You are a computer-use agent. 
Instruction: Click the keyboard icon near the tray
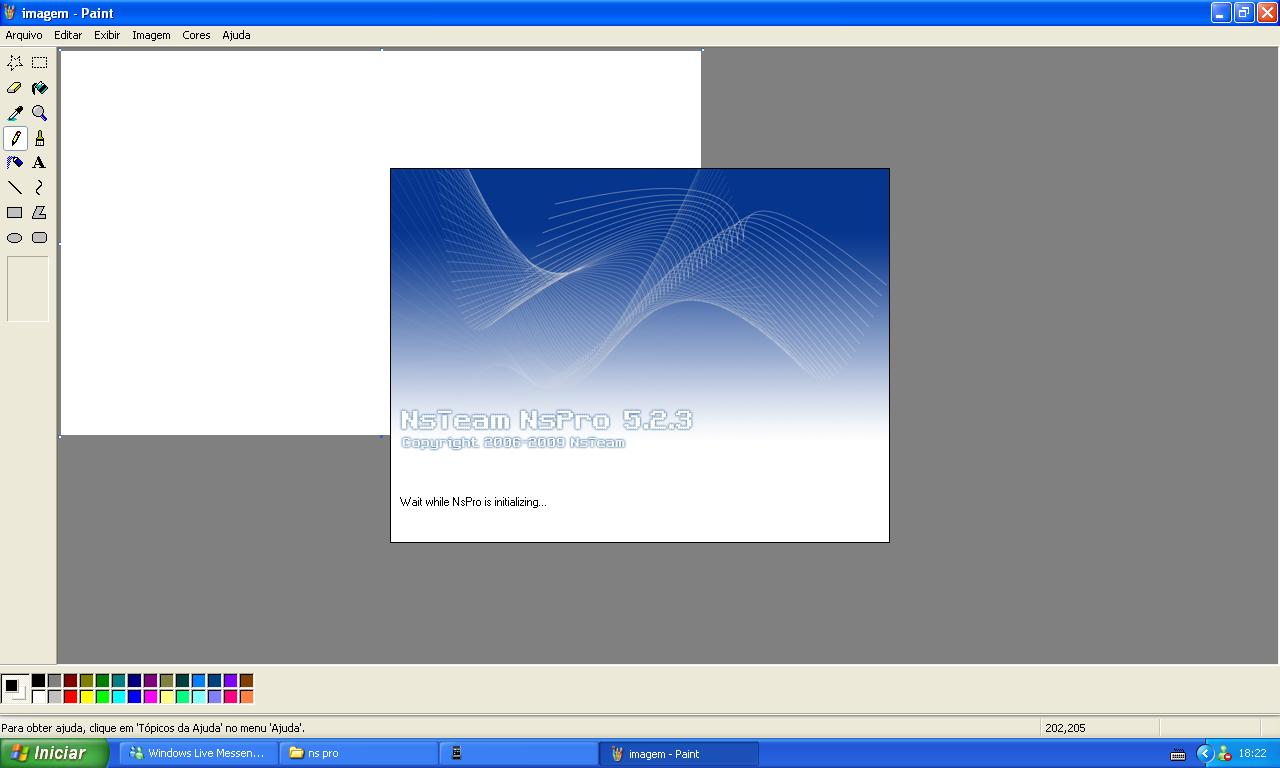point(1178,754)
